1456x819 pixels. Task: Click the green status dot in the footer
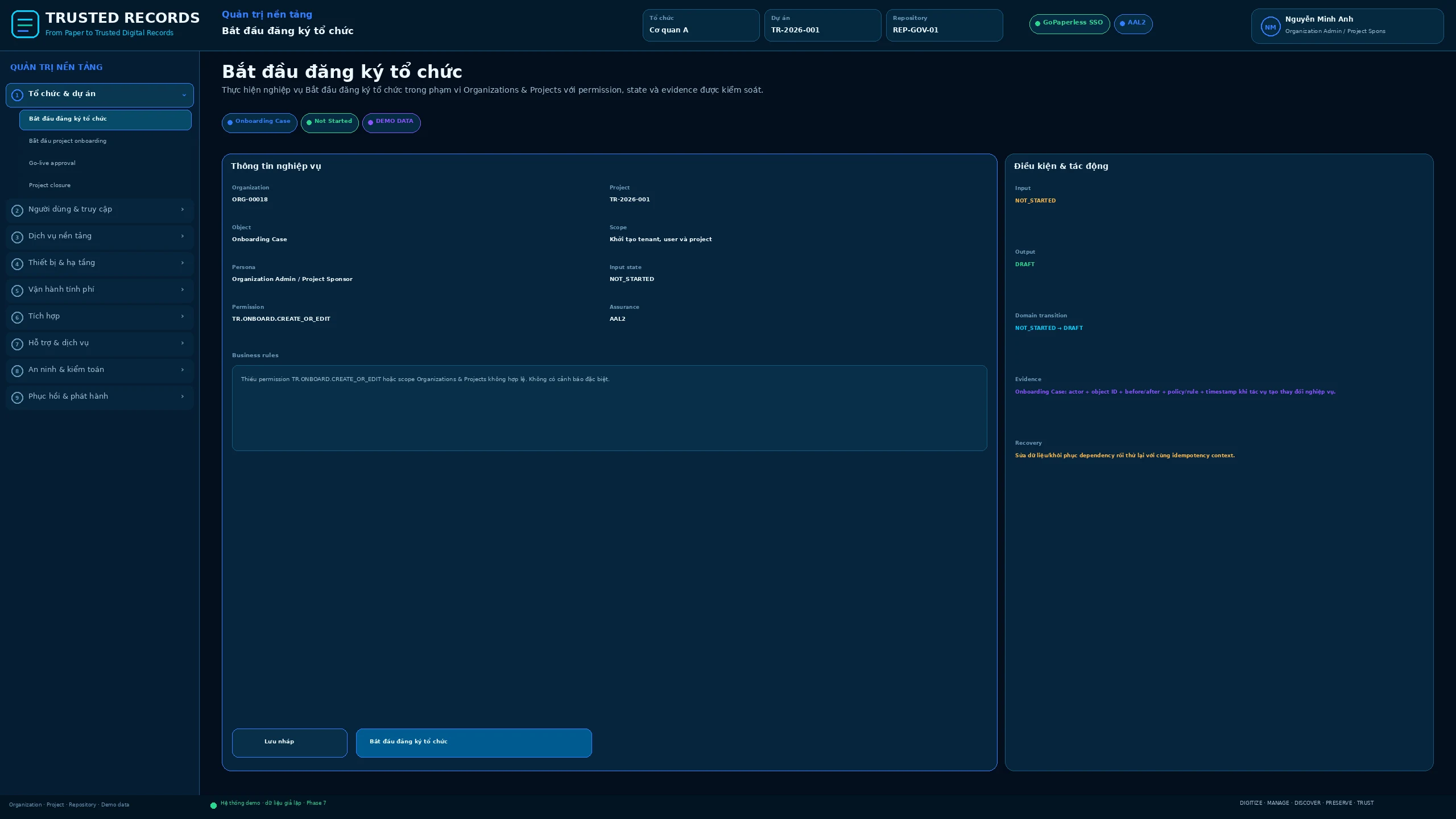pyautogui.click(x=213, y=805)
